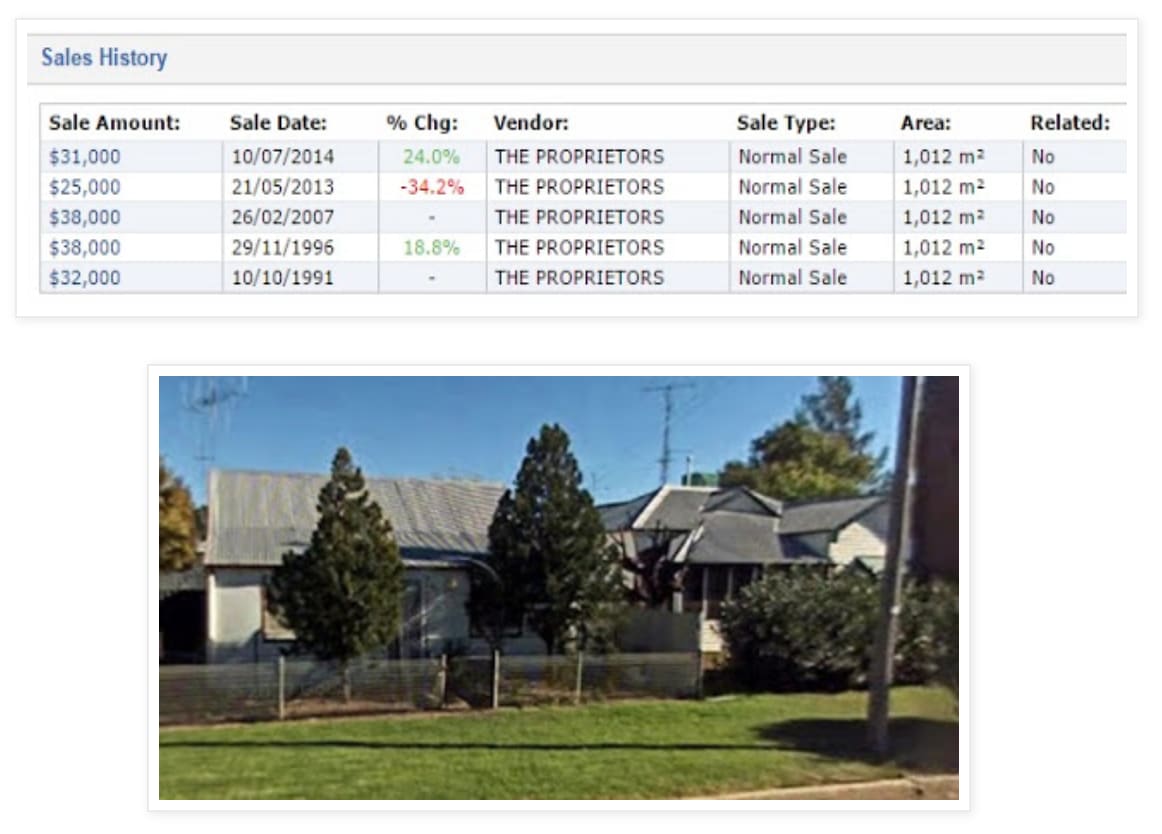Click THE PROPRIETORS in the $25,000 row
Image resolution: width=1162 pixels, height=834 pixels.
(x=580, y=188)
